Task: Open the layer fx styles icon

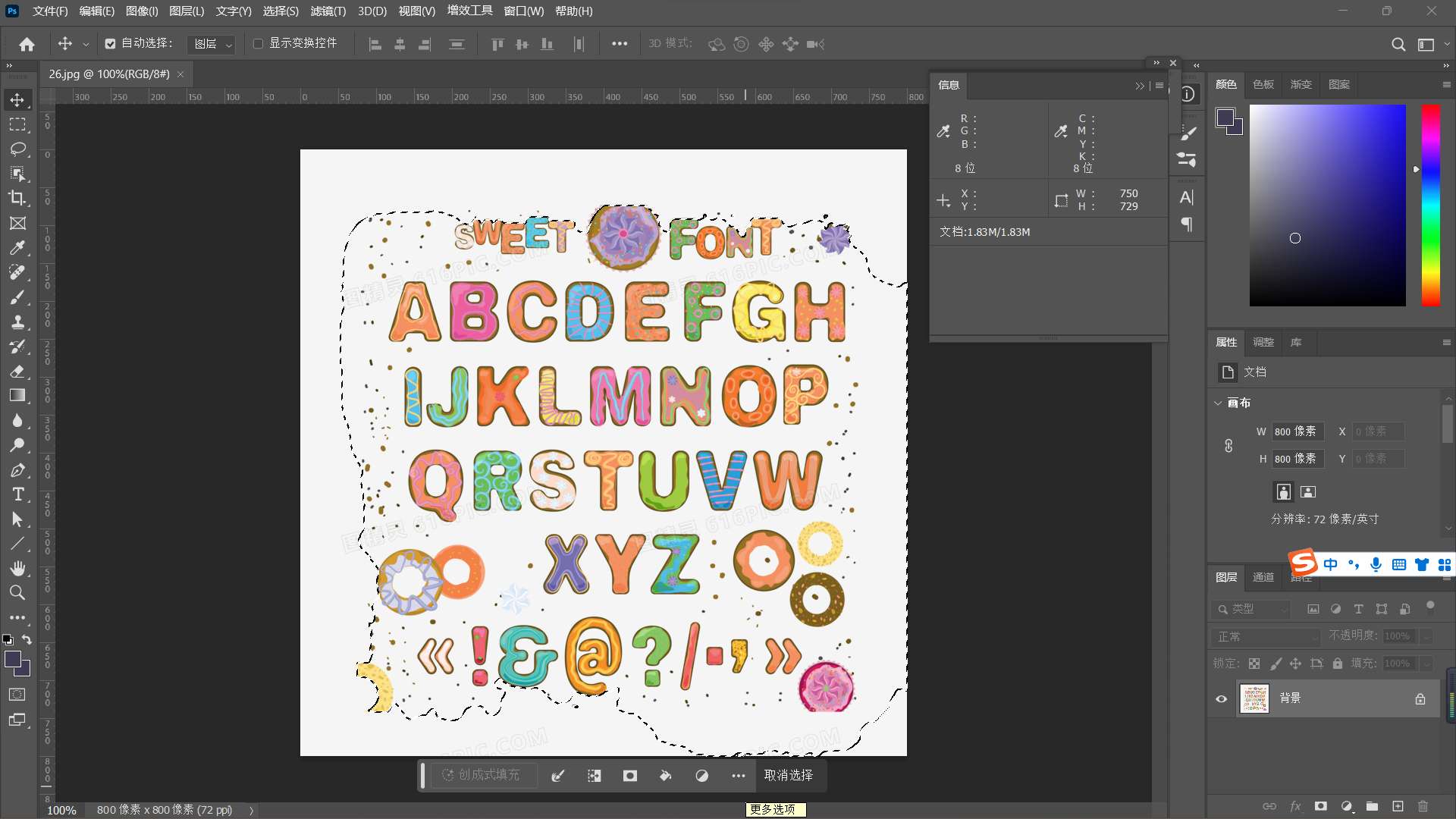Action: coord(1295,806)
